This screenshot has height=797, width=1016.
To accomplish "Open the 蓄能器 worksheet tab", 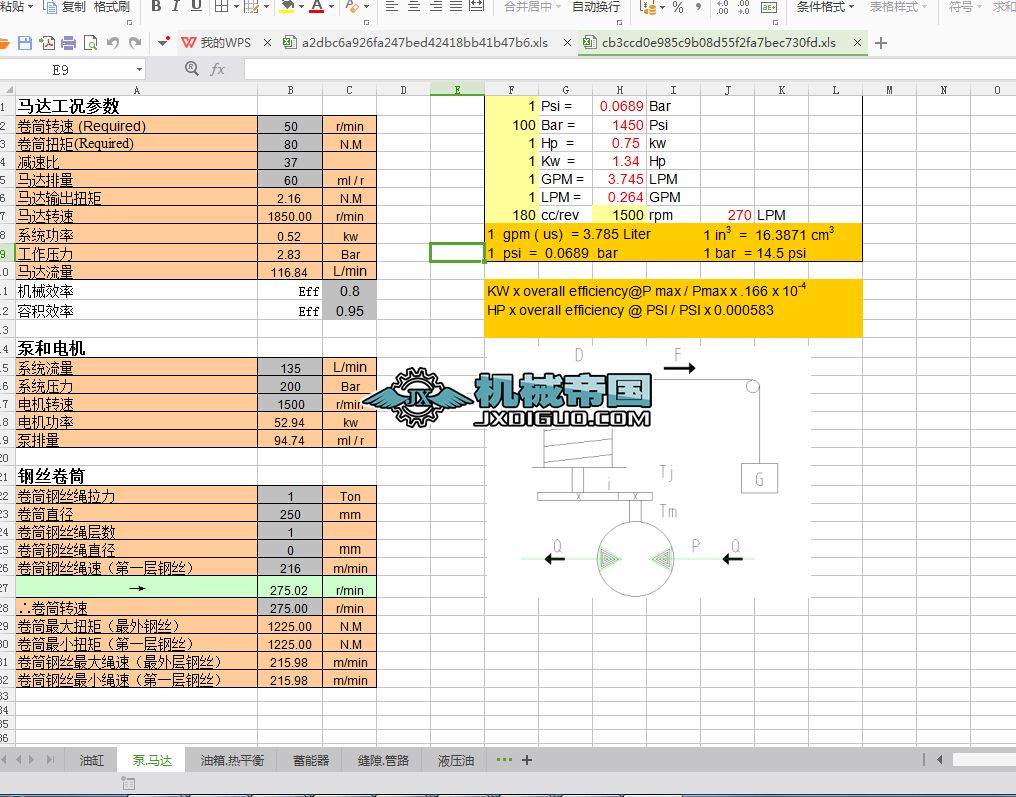I will pyautogui.click(x=310, y=760).
